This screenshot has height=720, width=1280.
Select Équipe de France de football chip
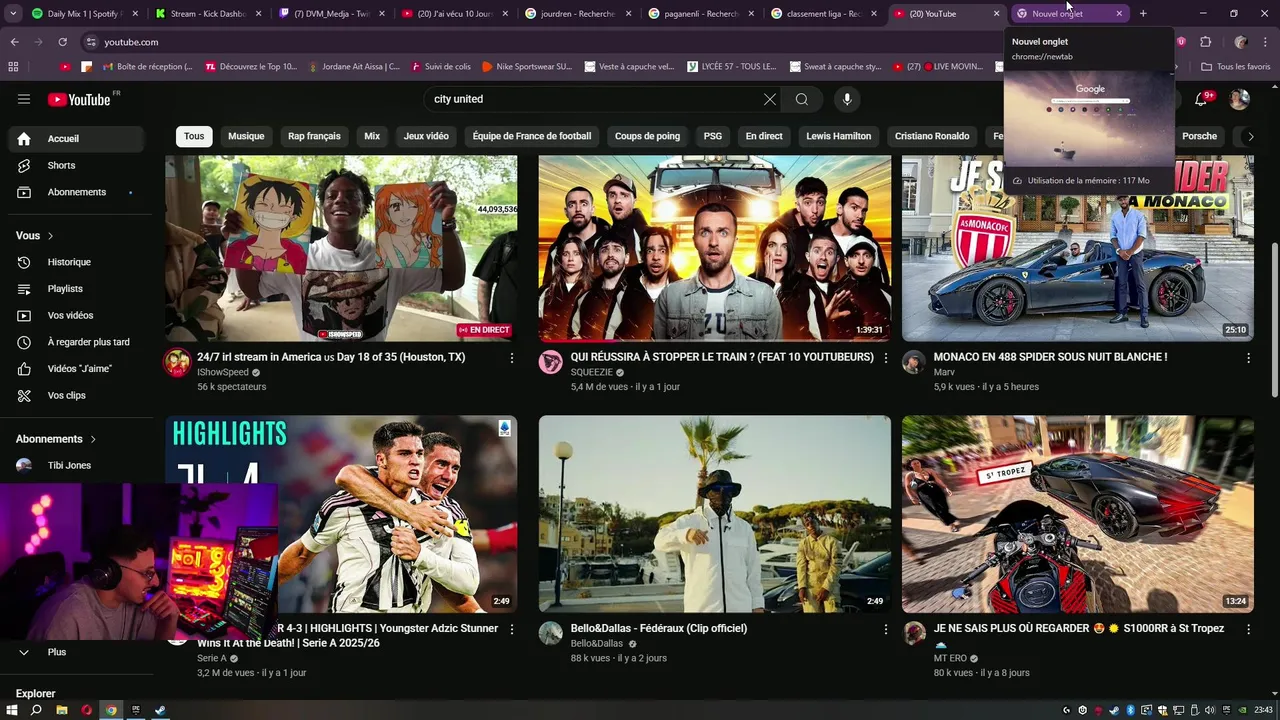click(x=532, y=136)
